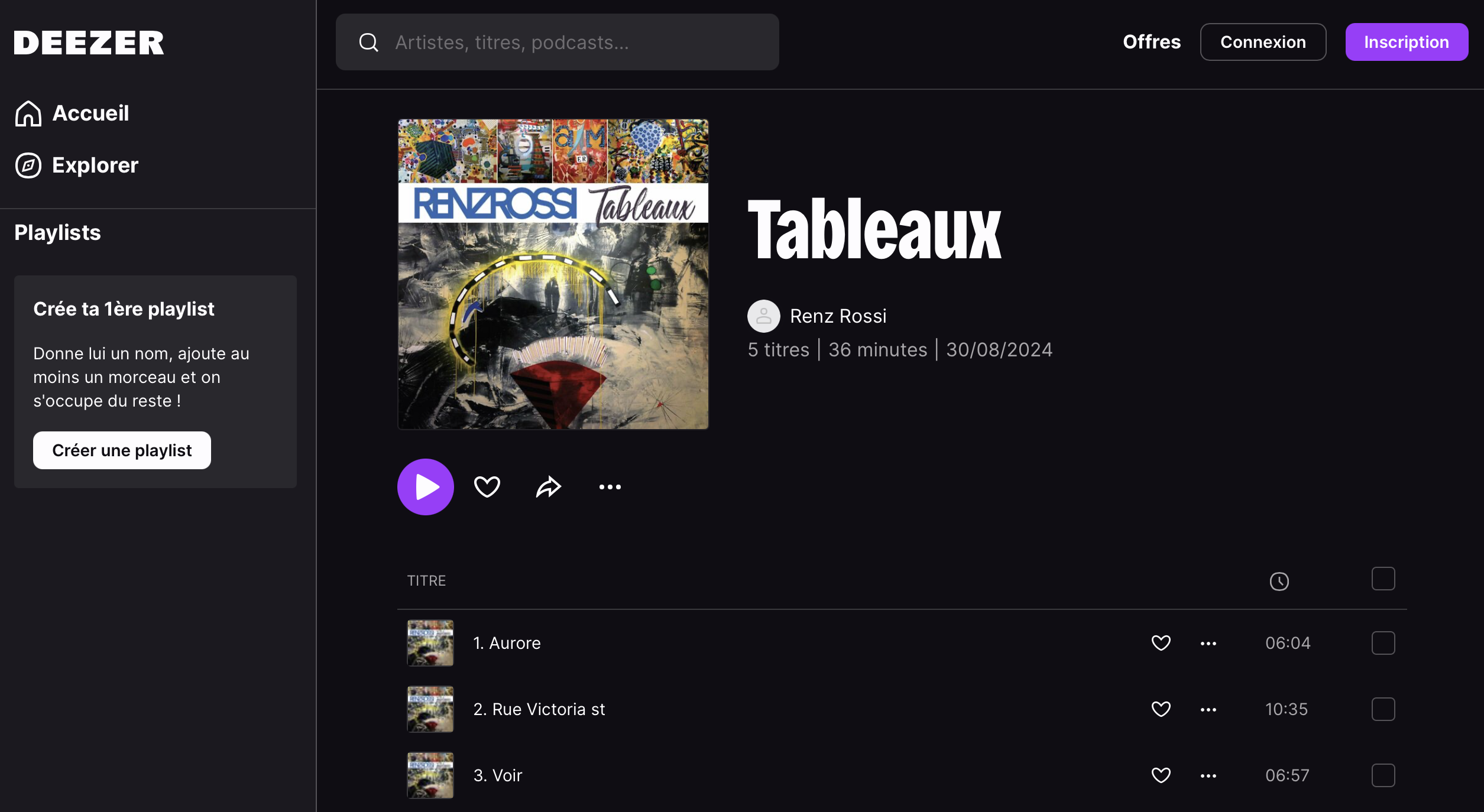Play the Tableaux album
Screen dimensions: 1484x812
tap(425, 486)
